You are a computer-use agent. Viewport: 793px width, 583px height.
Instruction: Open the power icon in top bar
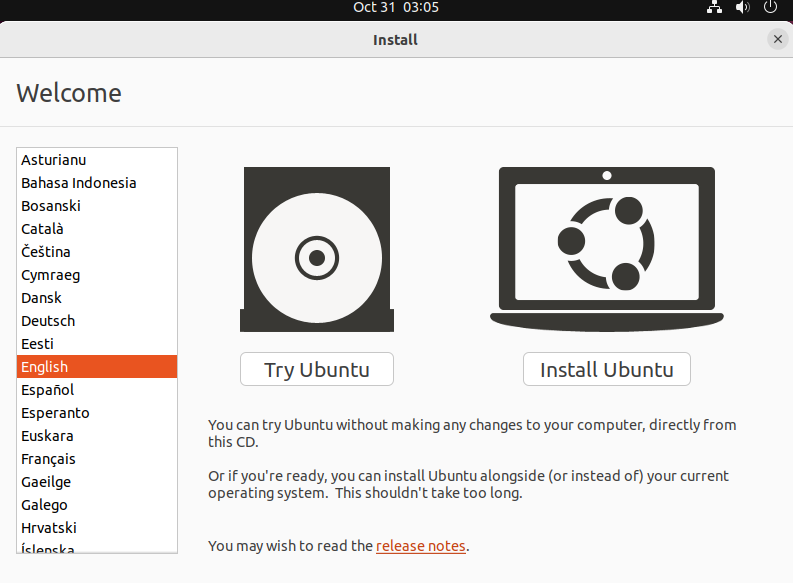(770, 8)
